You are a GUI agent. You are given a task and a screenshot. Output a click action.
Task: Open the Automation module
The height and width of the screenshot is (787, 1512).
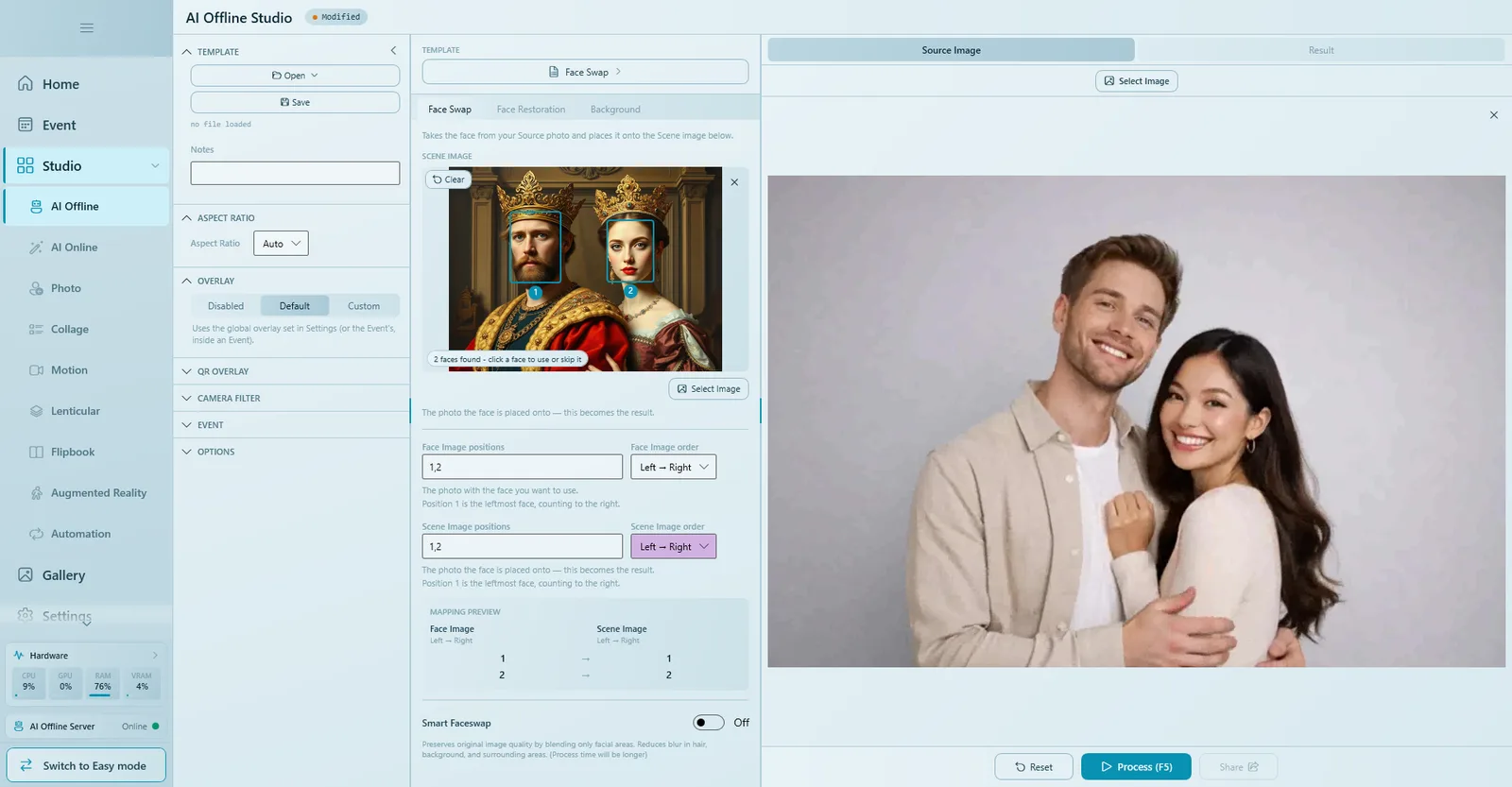86,534
